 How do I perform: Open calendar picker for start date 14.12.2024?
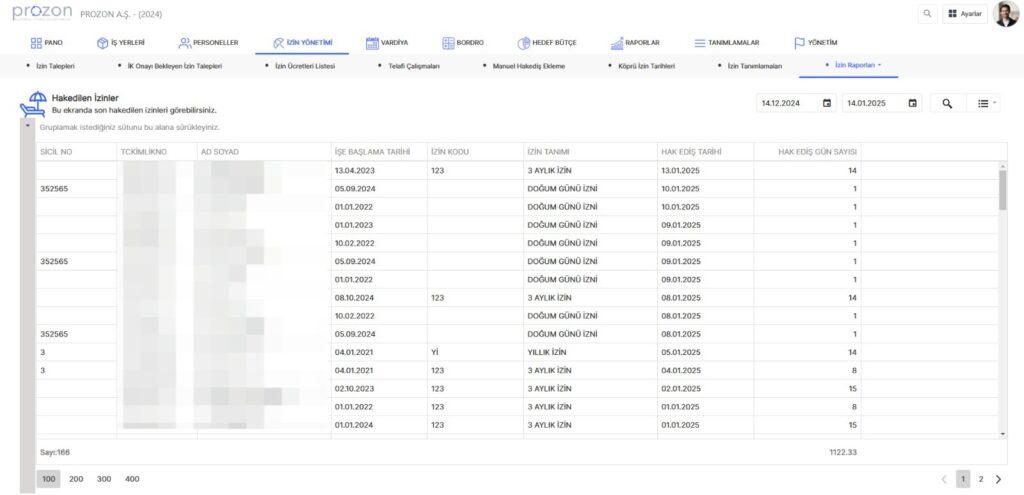tap(827, 103)
